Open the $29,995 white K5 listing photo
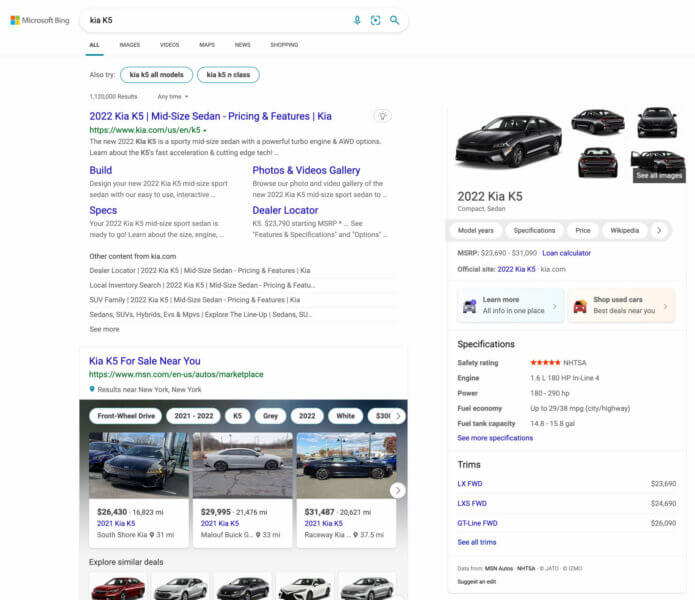Viewport: 695px width, 600px height. pos(242,465)
